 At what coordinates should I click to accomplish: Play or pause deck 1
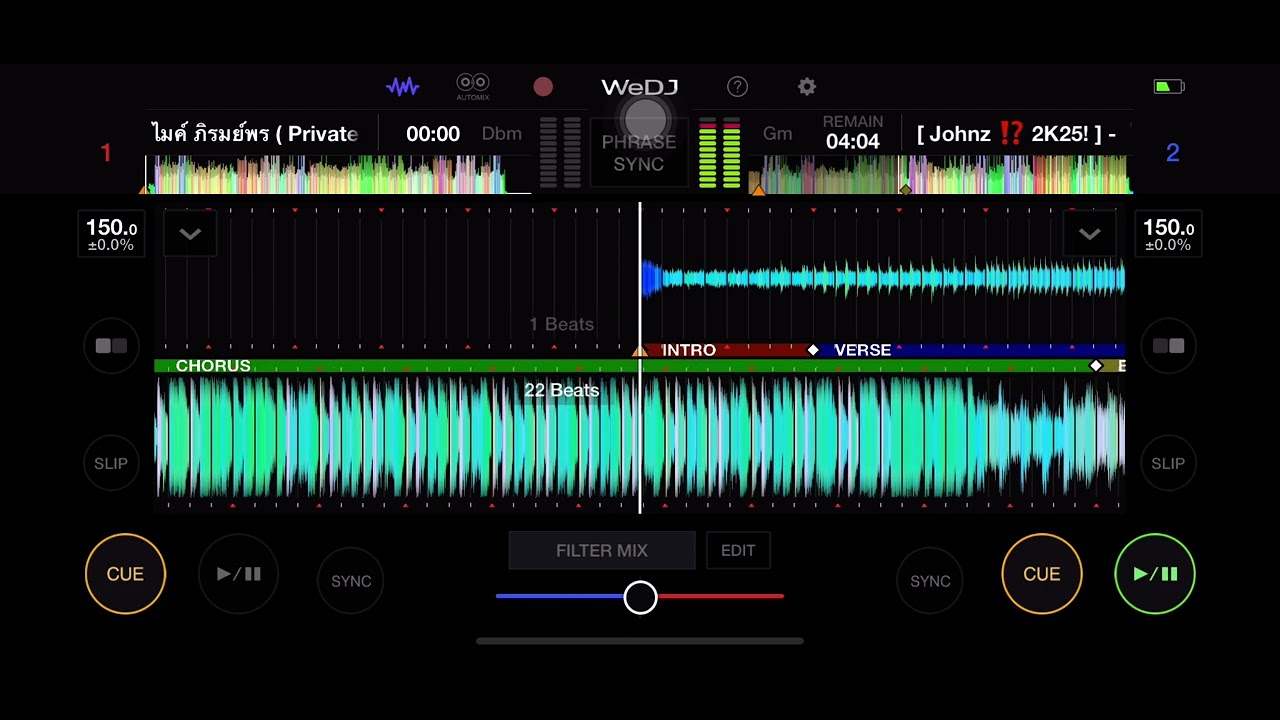(239, 574)
